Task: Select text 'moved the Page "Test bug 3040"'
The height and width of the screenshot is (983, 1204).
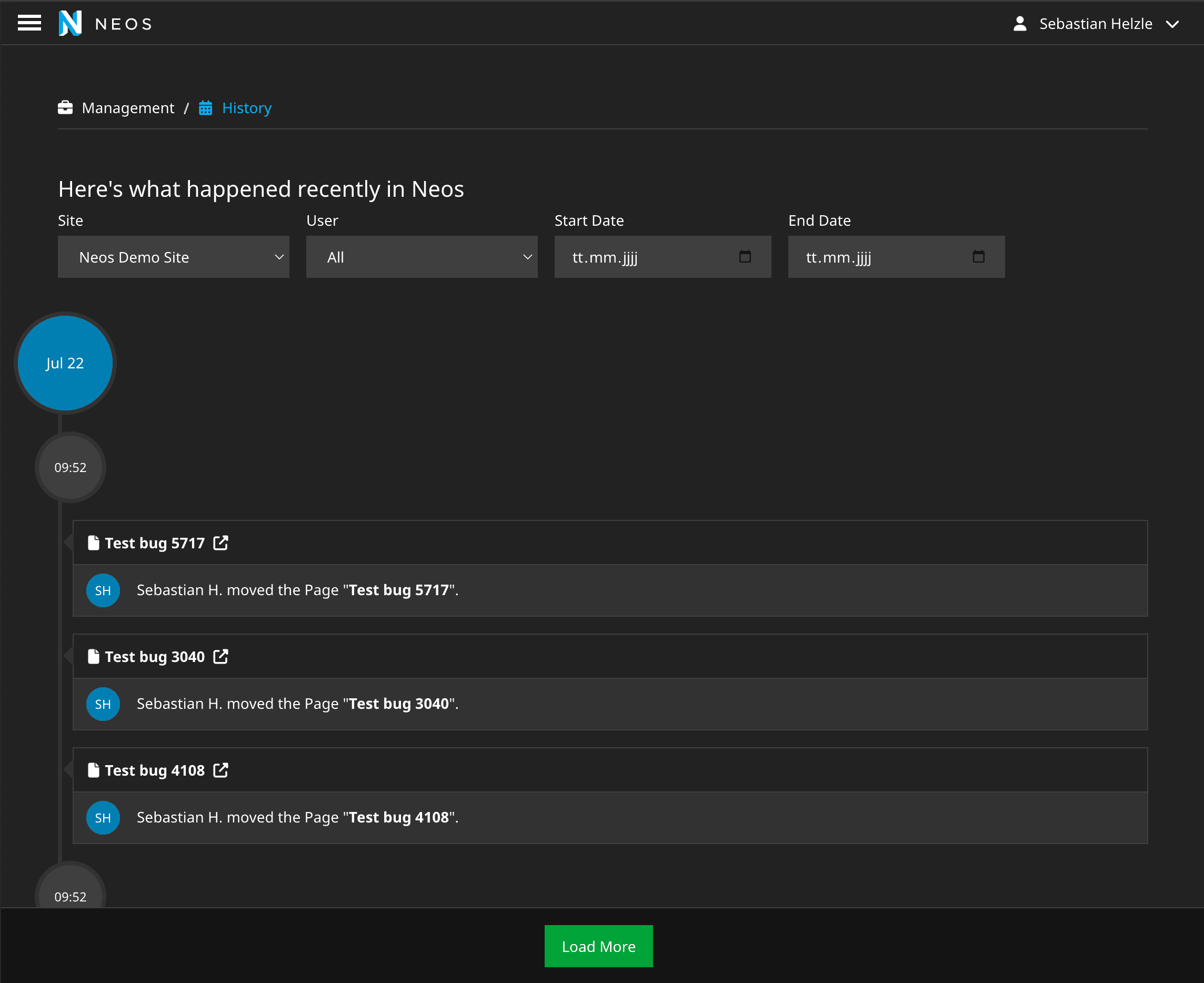Action: (342, 704)
